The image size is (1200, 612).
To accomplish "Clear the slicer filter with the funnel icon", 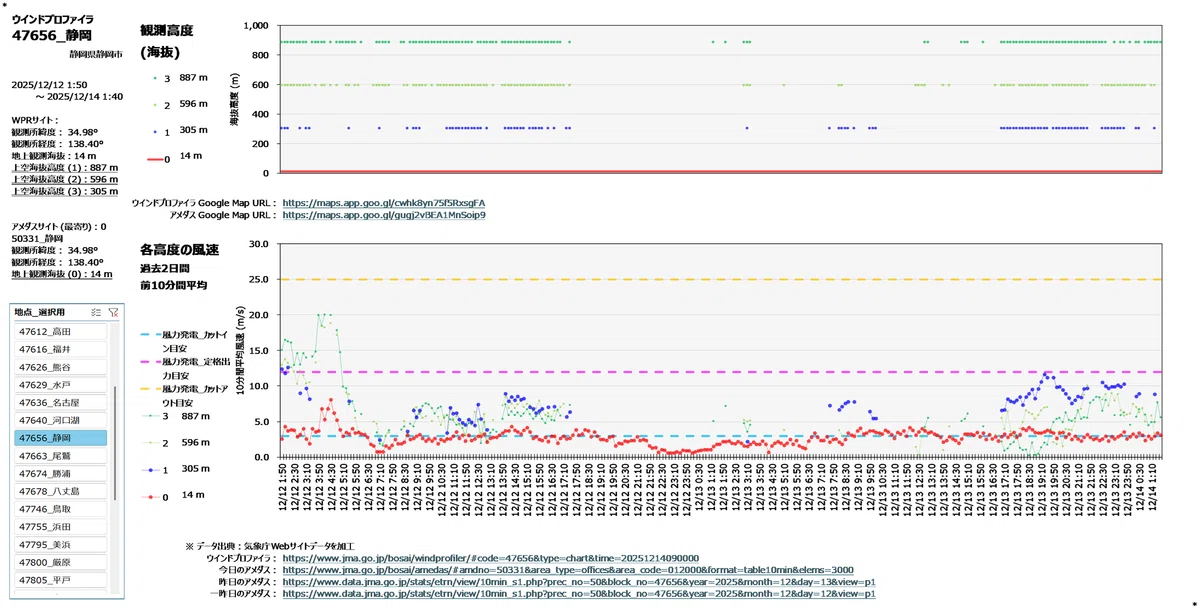I will click(113, 312).
